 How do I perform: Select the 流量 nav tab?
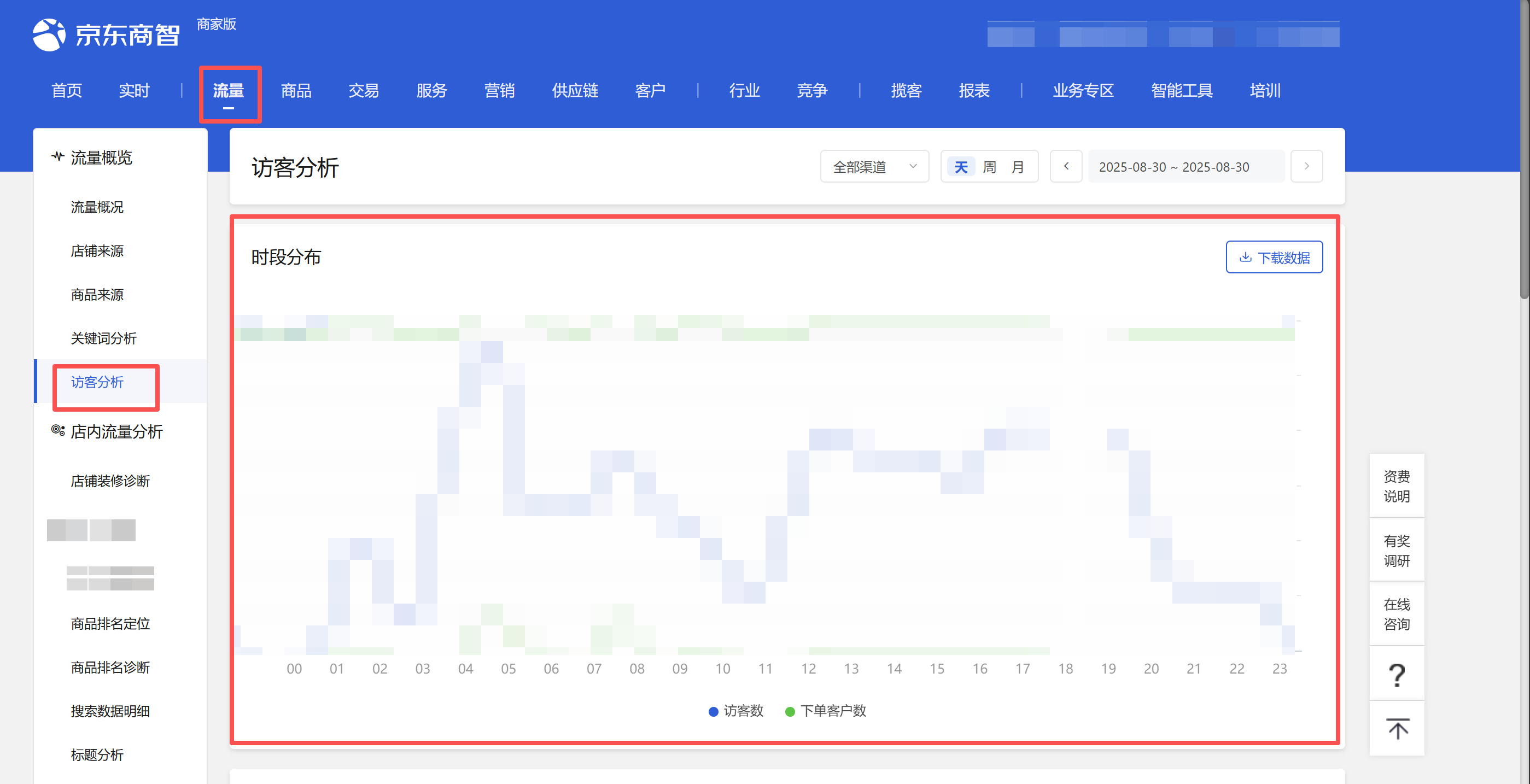(x=229, y=91)
